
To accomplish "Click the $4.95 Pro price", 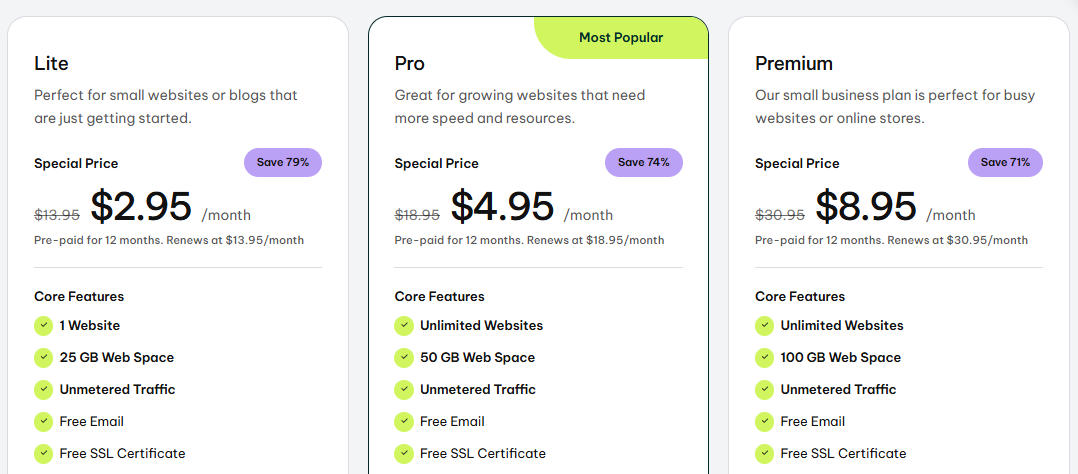I will click(x=502, y=206).
